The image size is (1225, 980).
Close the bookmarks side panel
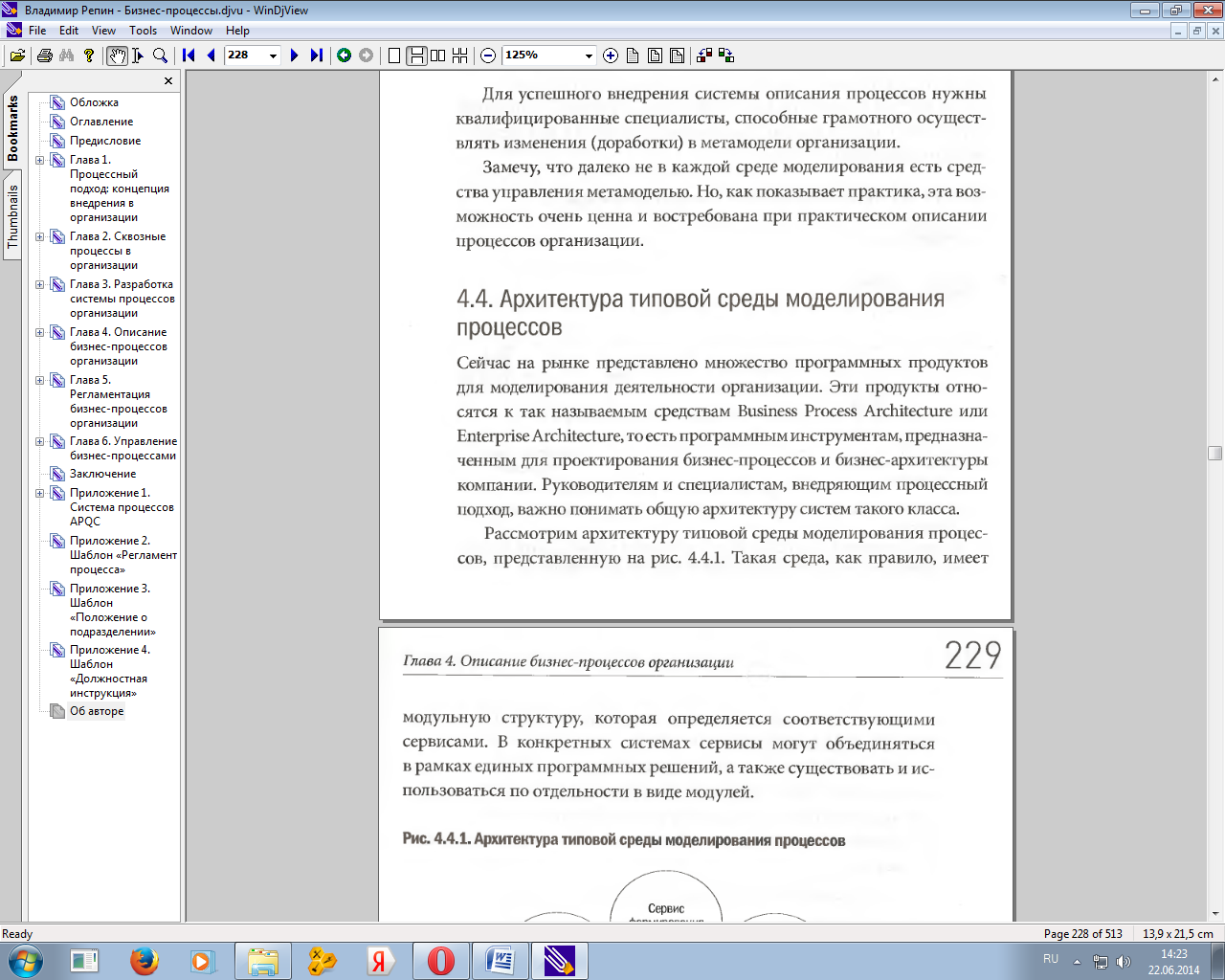click(168, 81)
